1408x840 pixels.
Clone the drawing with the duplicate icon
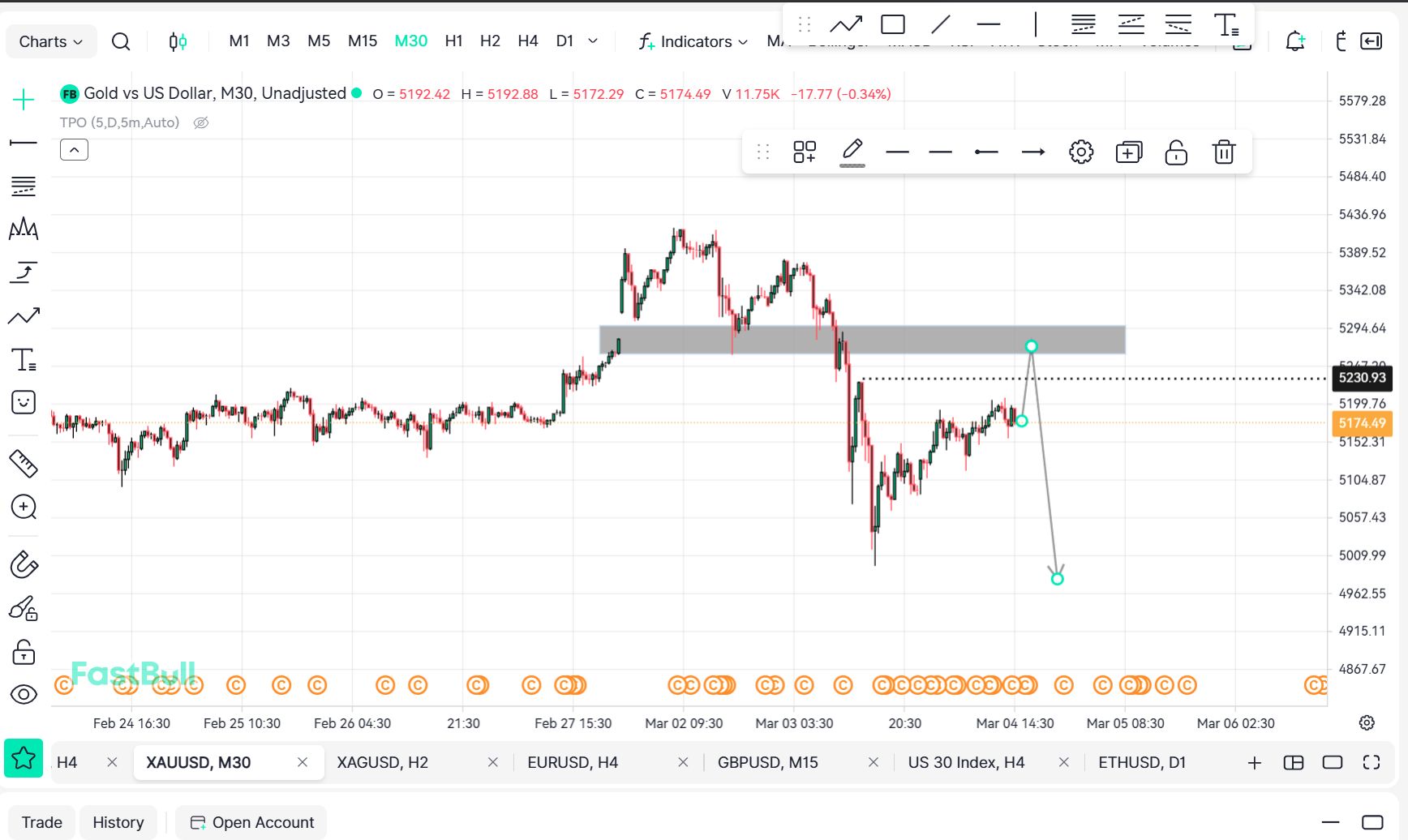[1128, 152]
